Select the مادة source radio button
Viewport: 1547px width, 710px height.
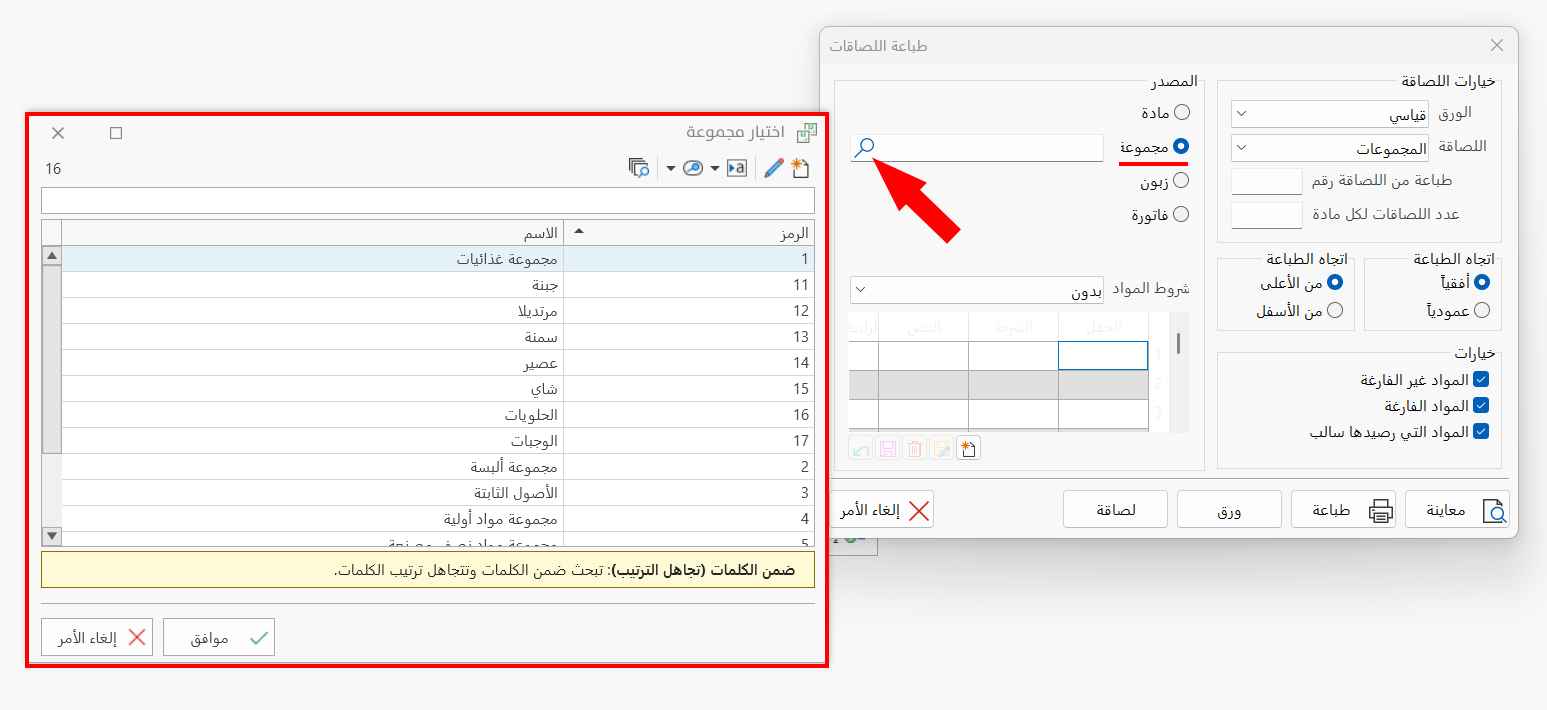pyautogui.click(x=1183, y=112)
